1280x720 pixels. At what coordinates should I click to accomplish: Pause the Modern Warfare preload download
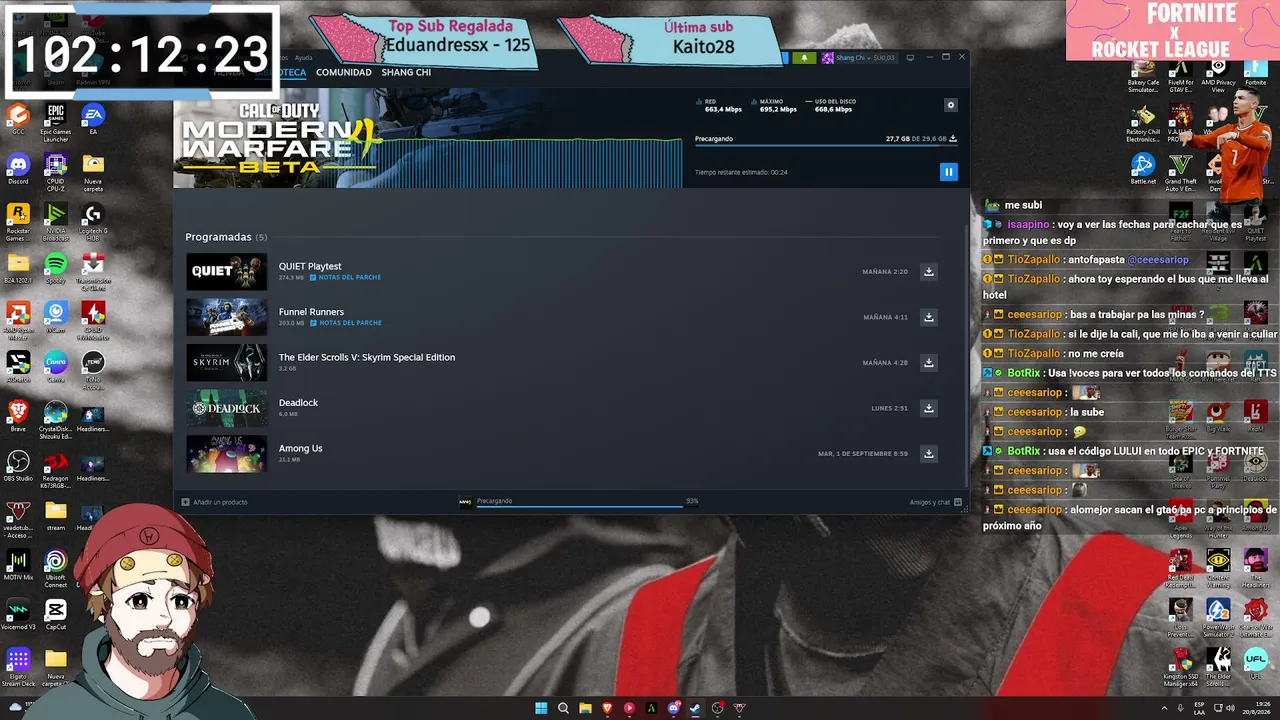(948, 172)
